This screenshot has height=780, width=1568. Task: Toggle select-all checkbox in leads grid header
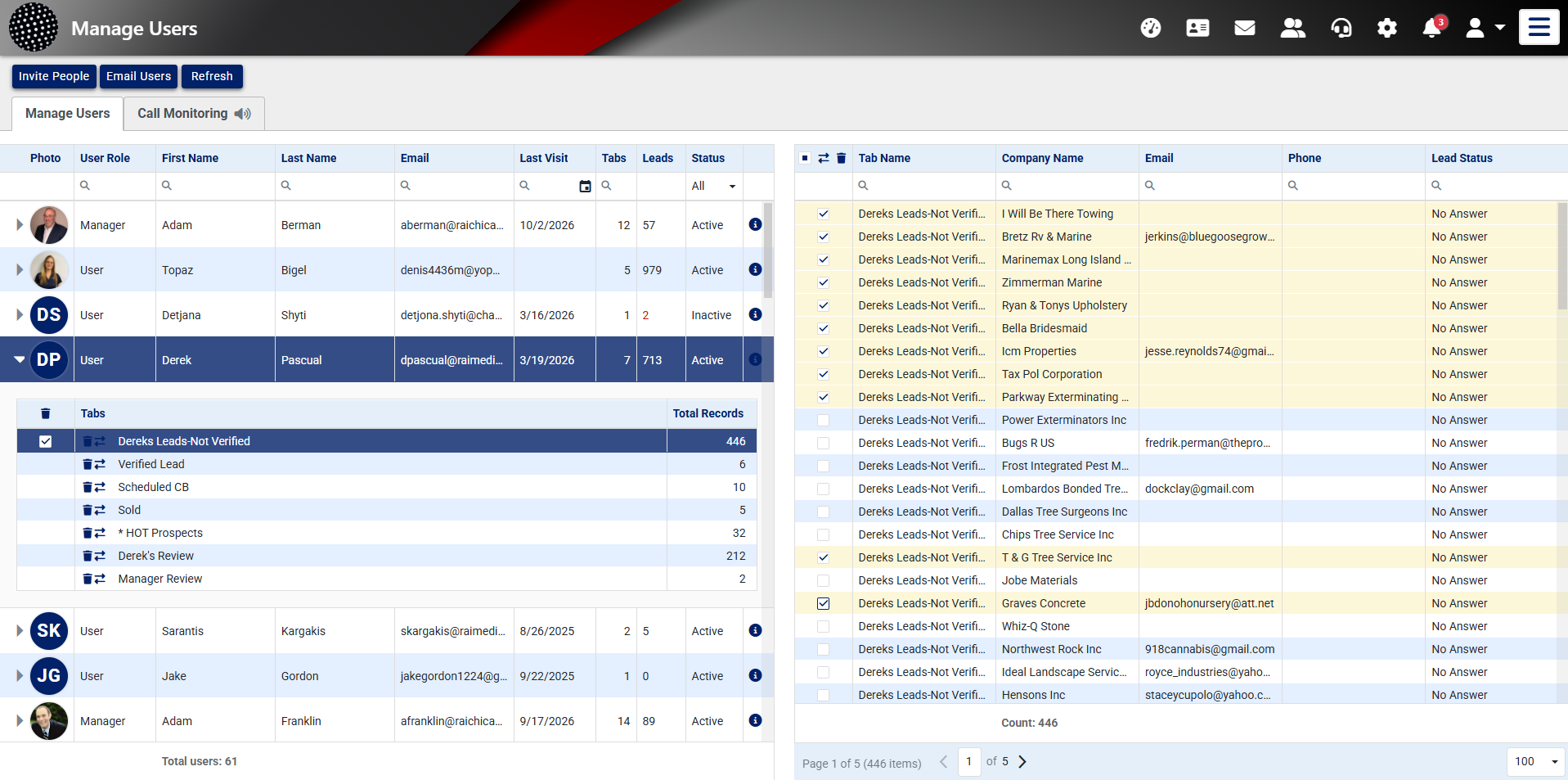[x=805, y=158]
